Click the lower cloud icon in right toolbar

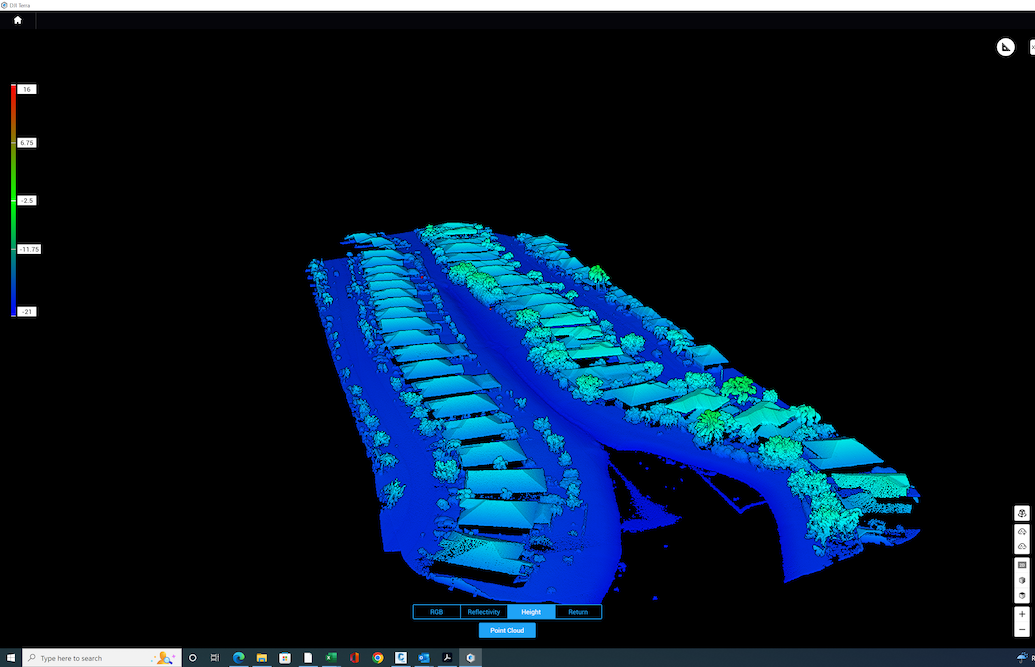pyautogui.click(x=1022, y=547)
